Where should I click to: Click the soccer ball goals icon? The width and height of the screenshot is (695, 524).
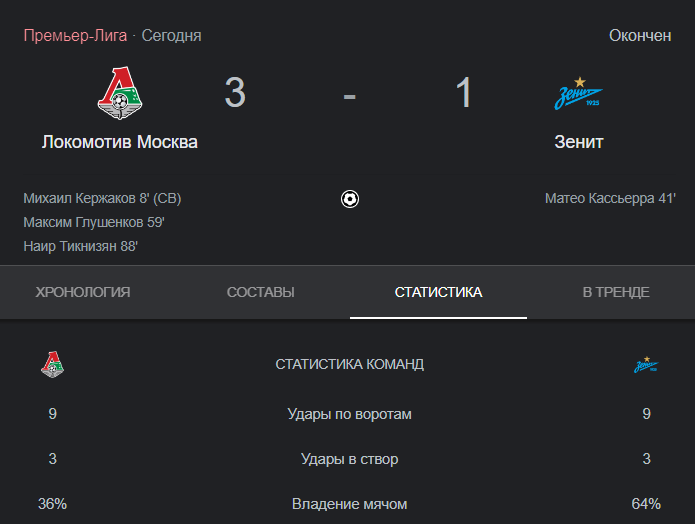tap(350, 199)
